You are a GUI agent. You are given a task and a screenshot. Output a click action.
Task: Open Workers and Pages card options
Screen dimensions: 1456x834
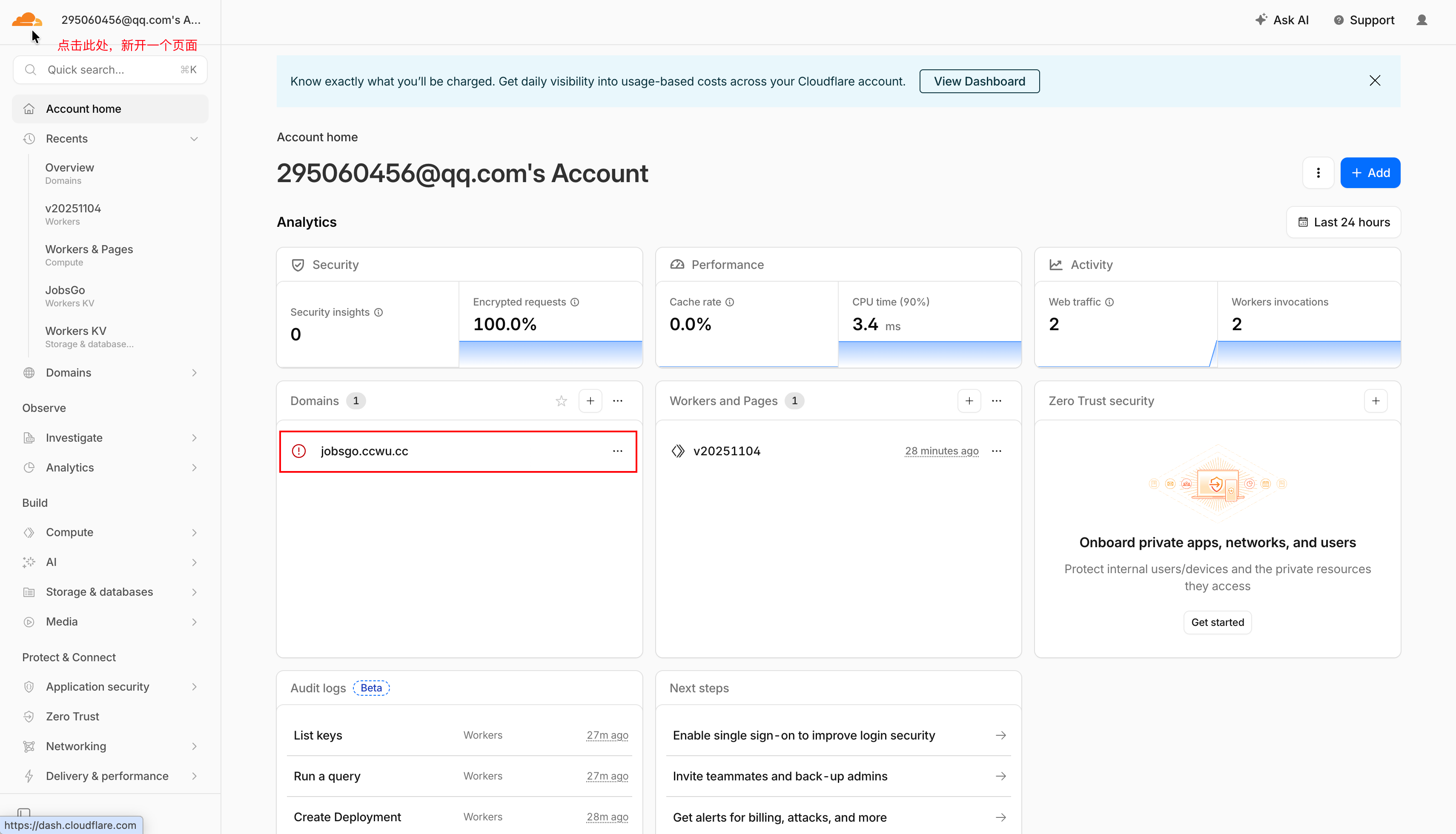coord(997,401)
